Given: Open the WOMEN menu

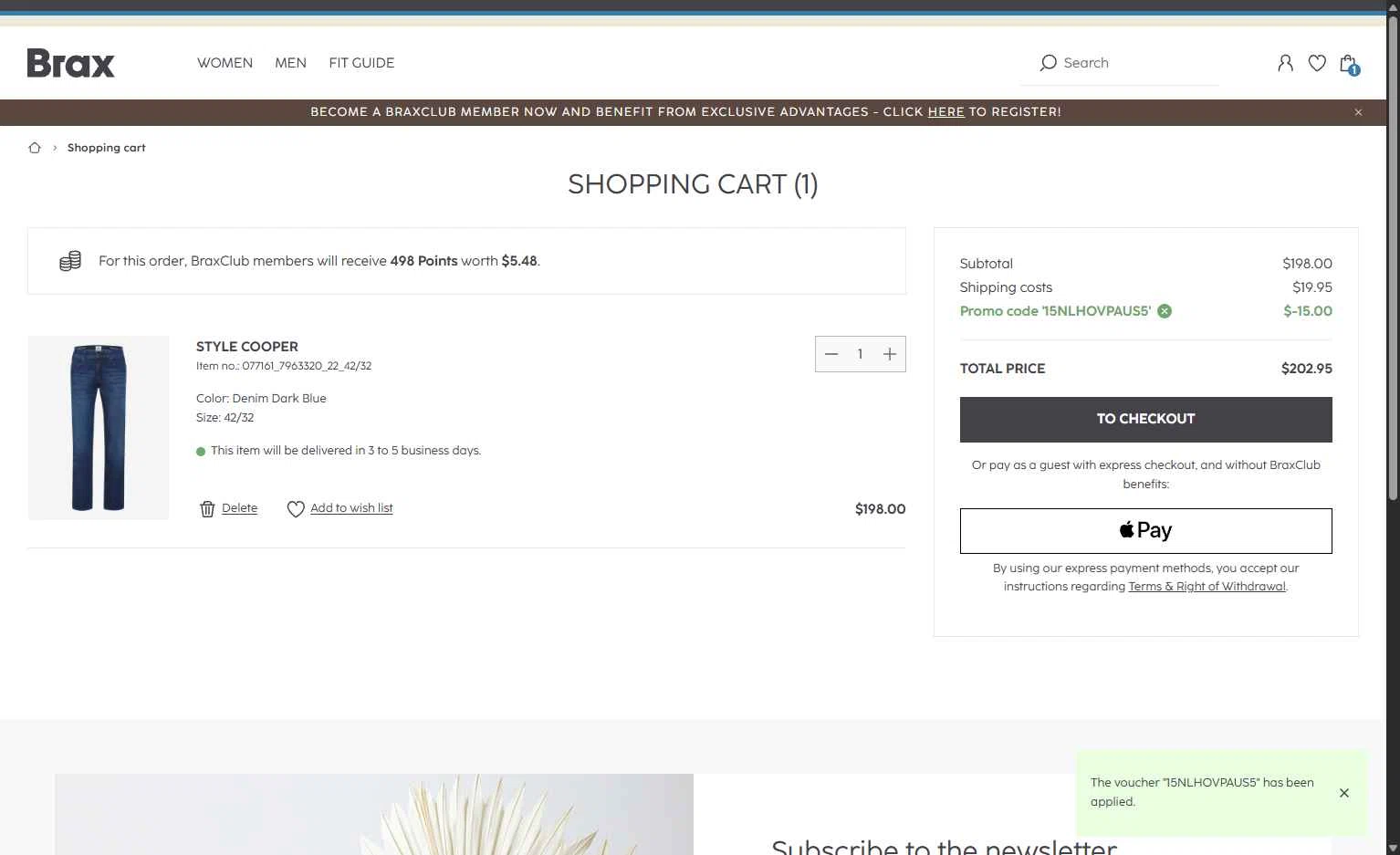Looking at the screenshot, I should tap(225, 63).
